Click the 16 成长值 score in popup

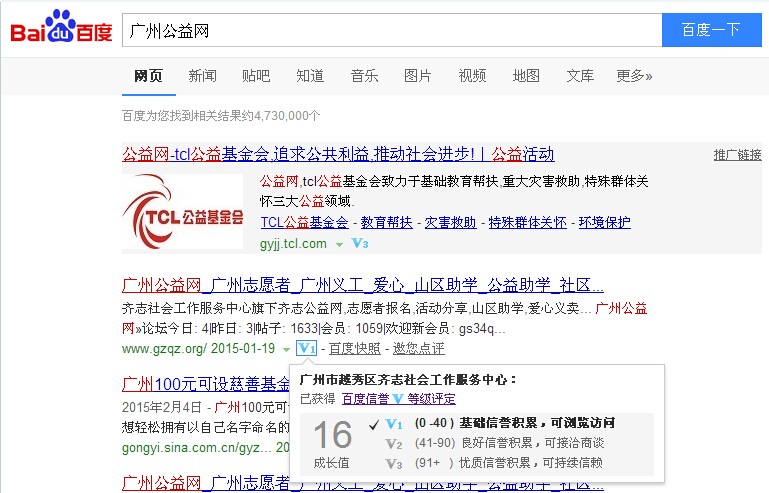tap(333, 443)
